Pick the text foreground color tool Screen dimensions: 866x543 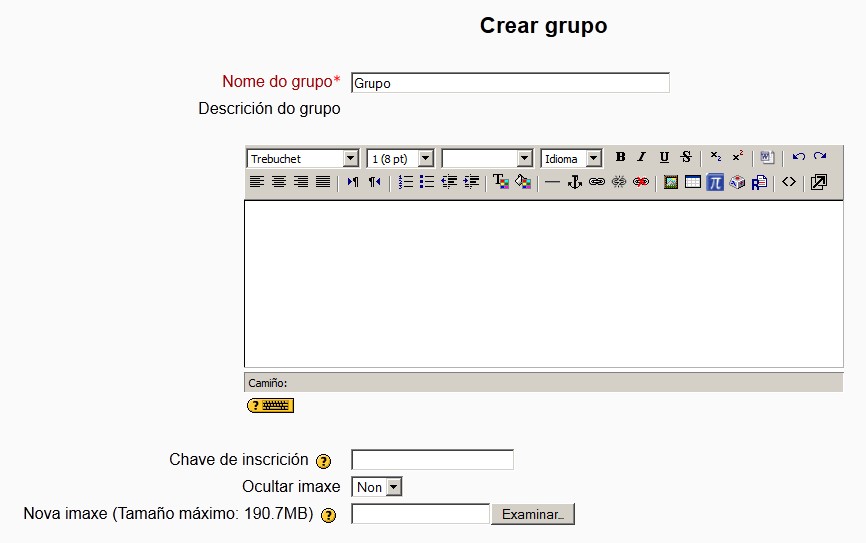501,182
